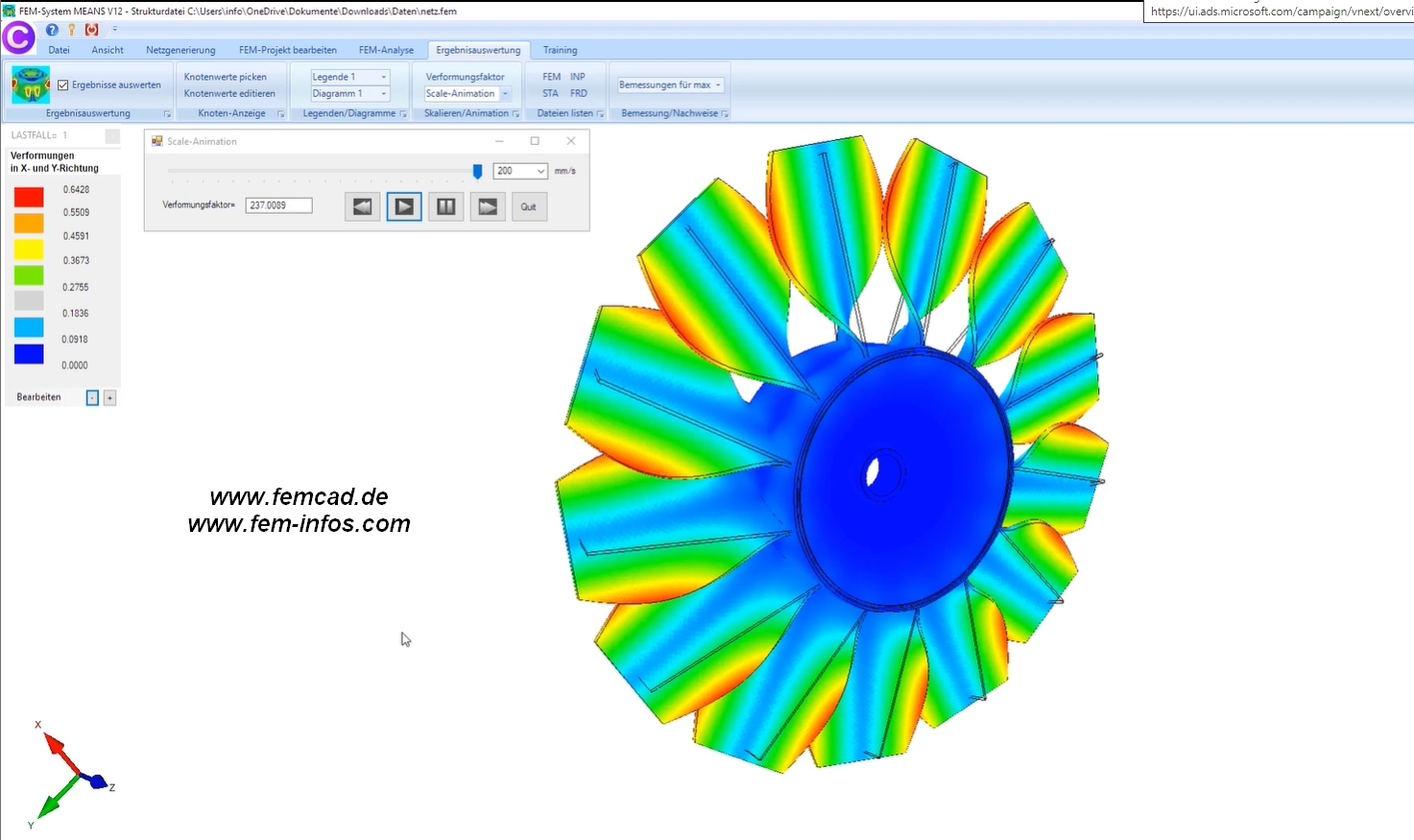1414x840 pixels.
Task: Click the green legend color swatch
Action: click(x=29, y=275)
